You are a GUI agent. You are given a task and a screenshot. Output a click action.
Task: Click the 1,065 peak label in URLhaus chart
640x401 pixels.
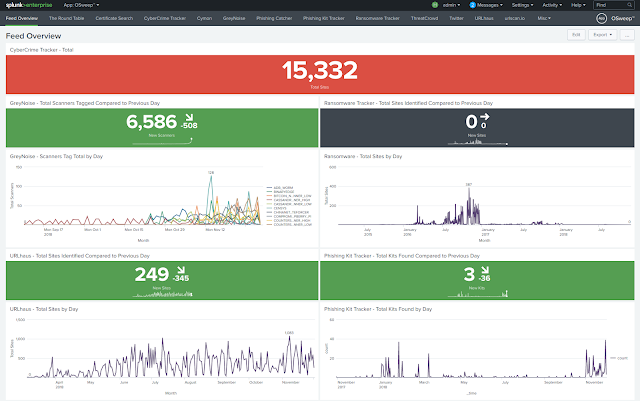(x=289, y=333)
